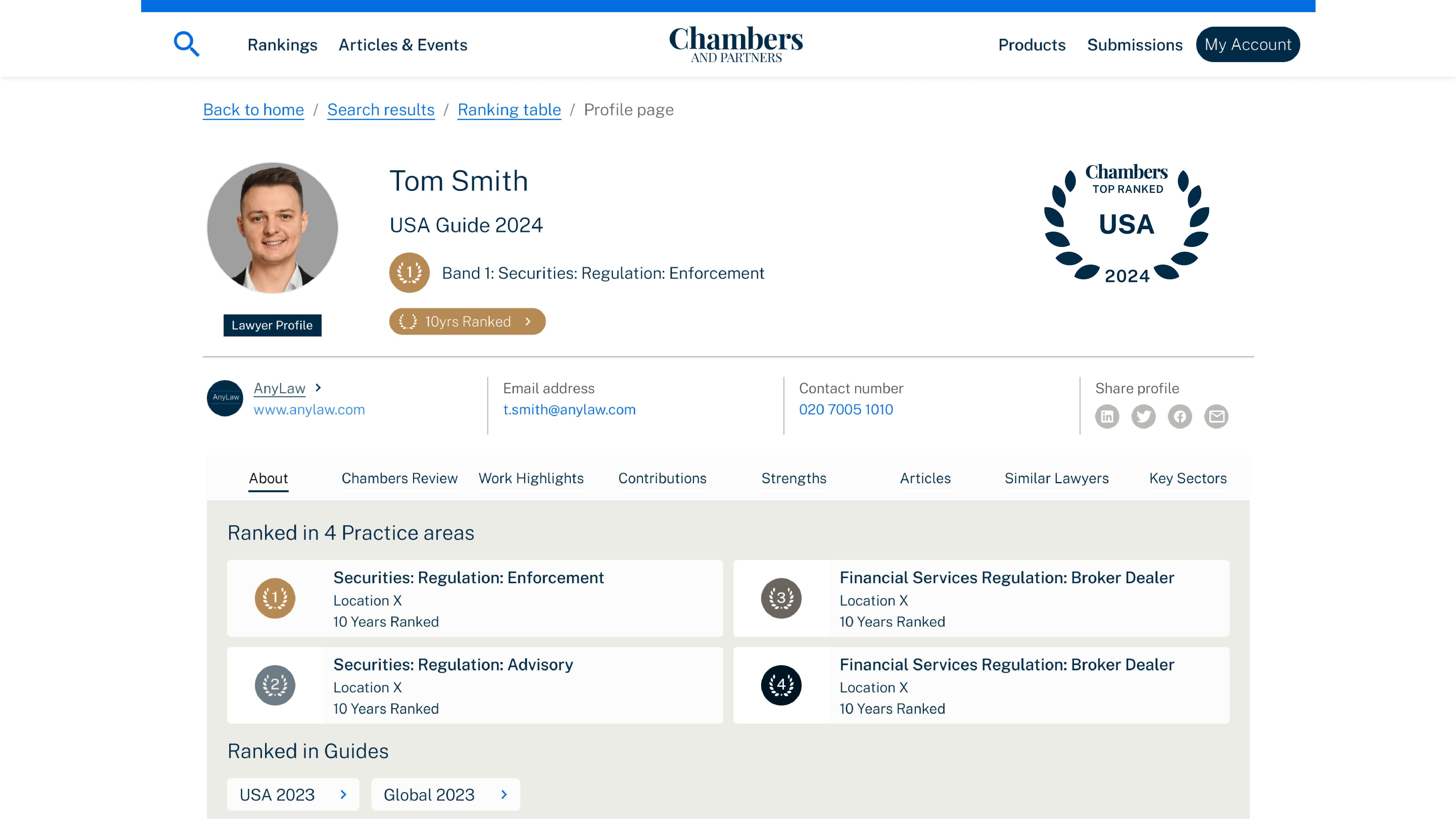Select the Contributions tab
Viewport: 1456px width, 819px height.
[x=662, y=478]
